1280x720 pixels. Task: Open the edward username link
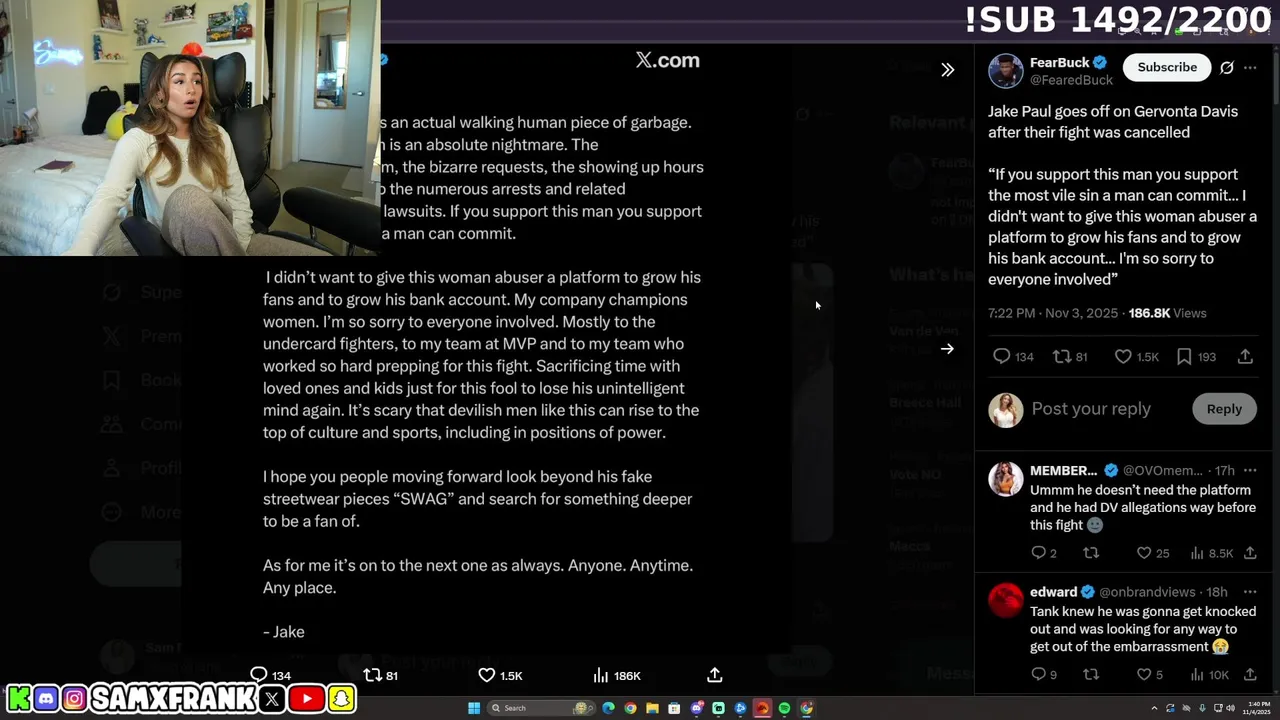coord(1053,592)
